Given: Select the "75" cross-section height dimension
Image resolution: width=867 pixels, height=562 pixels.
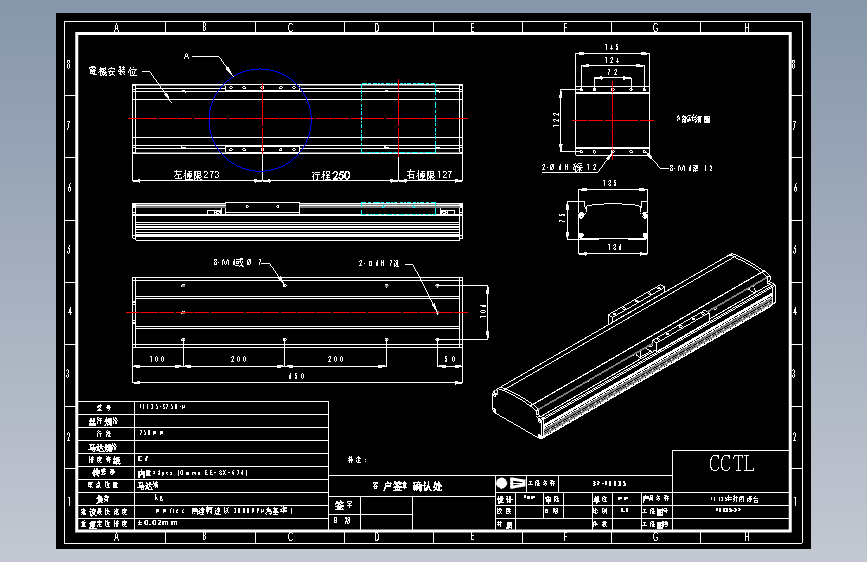Looking at the screenshot, I should 563,217.
